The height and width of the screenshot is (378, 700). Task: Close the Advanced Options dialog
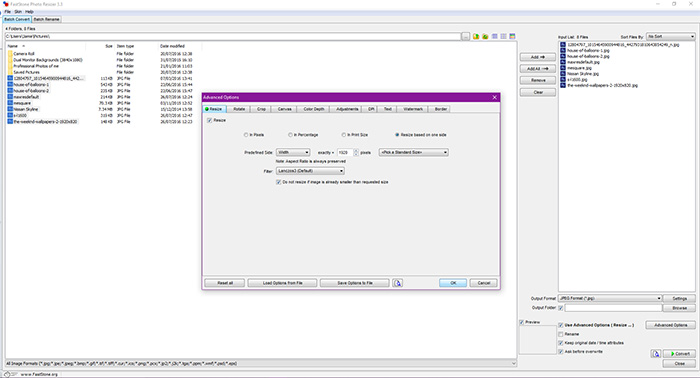[494, 97]
